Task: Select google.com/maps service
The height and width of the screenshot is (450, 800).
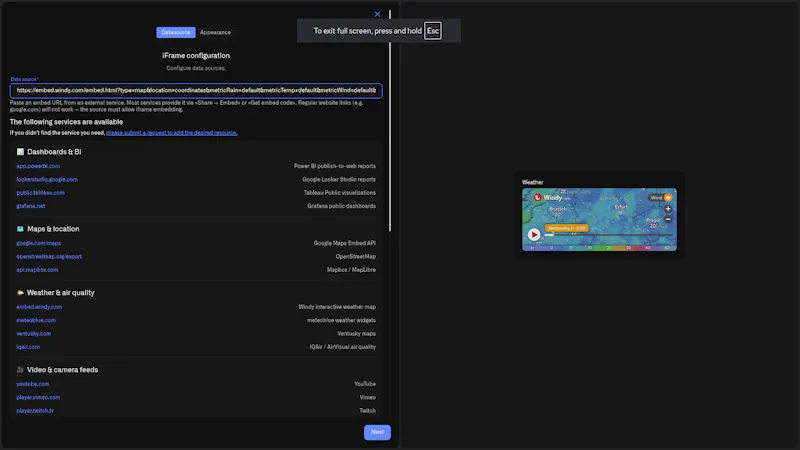Action: point(38,243)
